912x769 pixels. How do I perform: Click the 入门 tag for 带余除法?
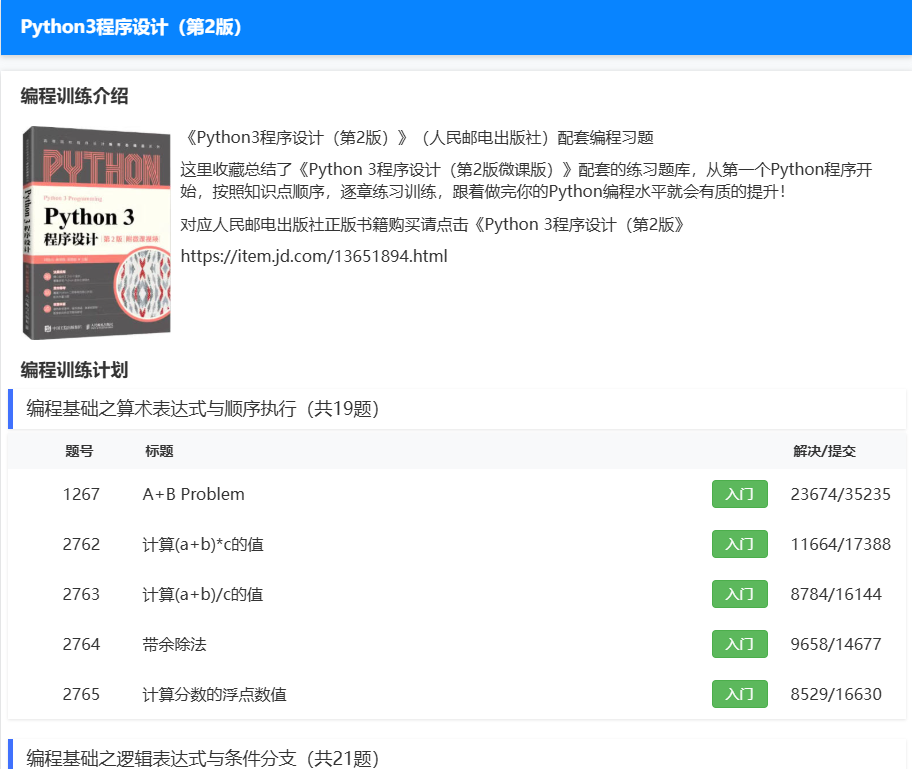pos(740,645)
